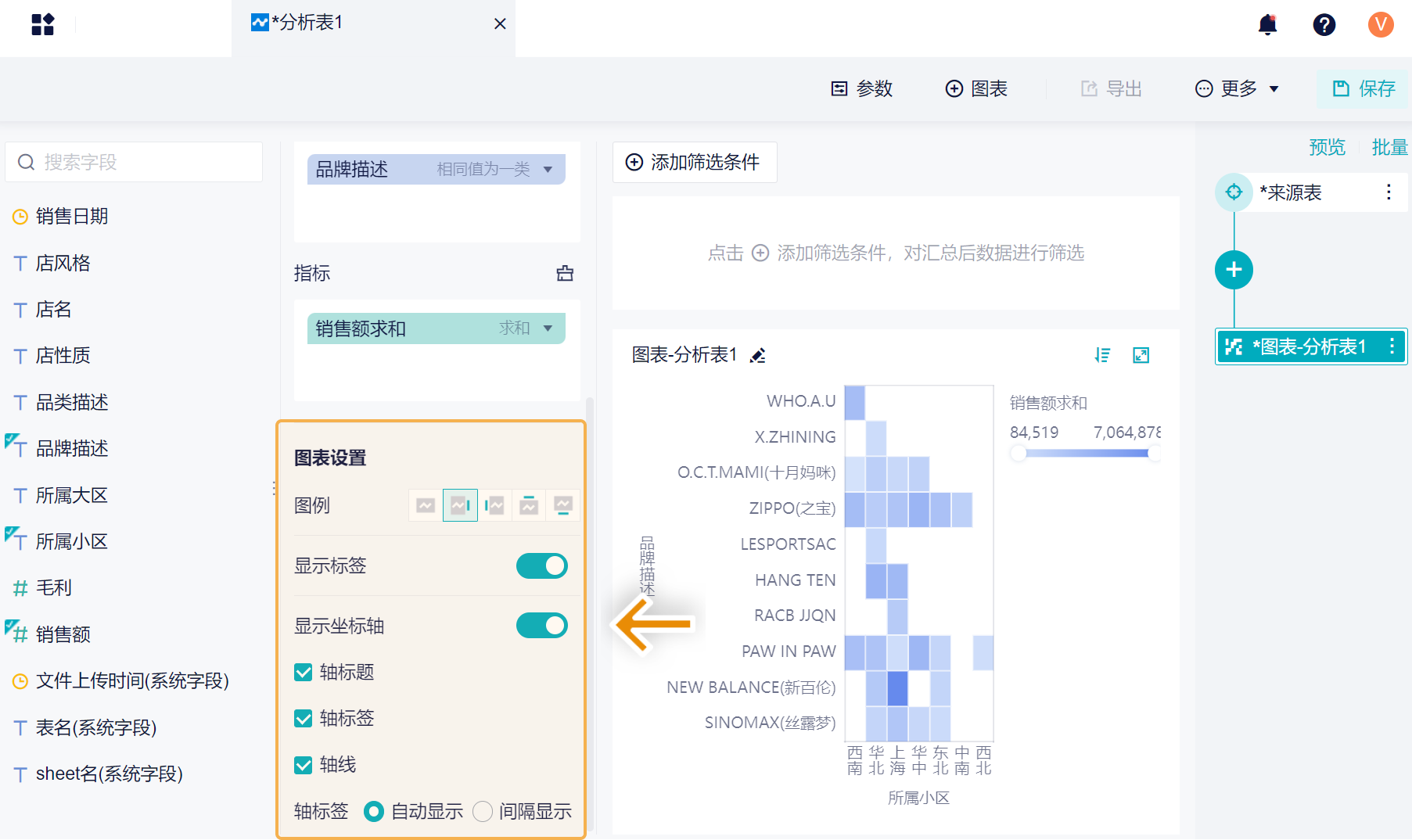
Task: Set legend position to bottom
Action: 563,505
